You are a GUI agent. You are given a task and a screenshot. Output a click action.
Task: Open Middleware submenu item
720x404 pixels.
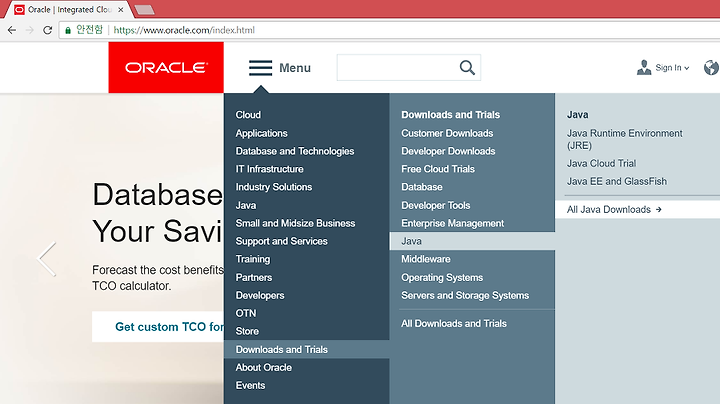coord(426,259)
